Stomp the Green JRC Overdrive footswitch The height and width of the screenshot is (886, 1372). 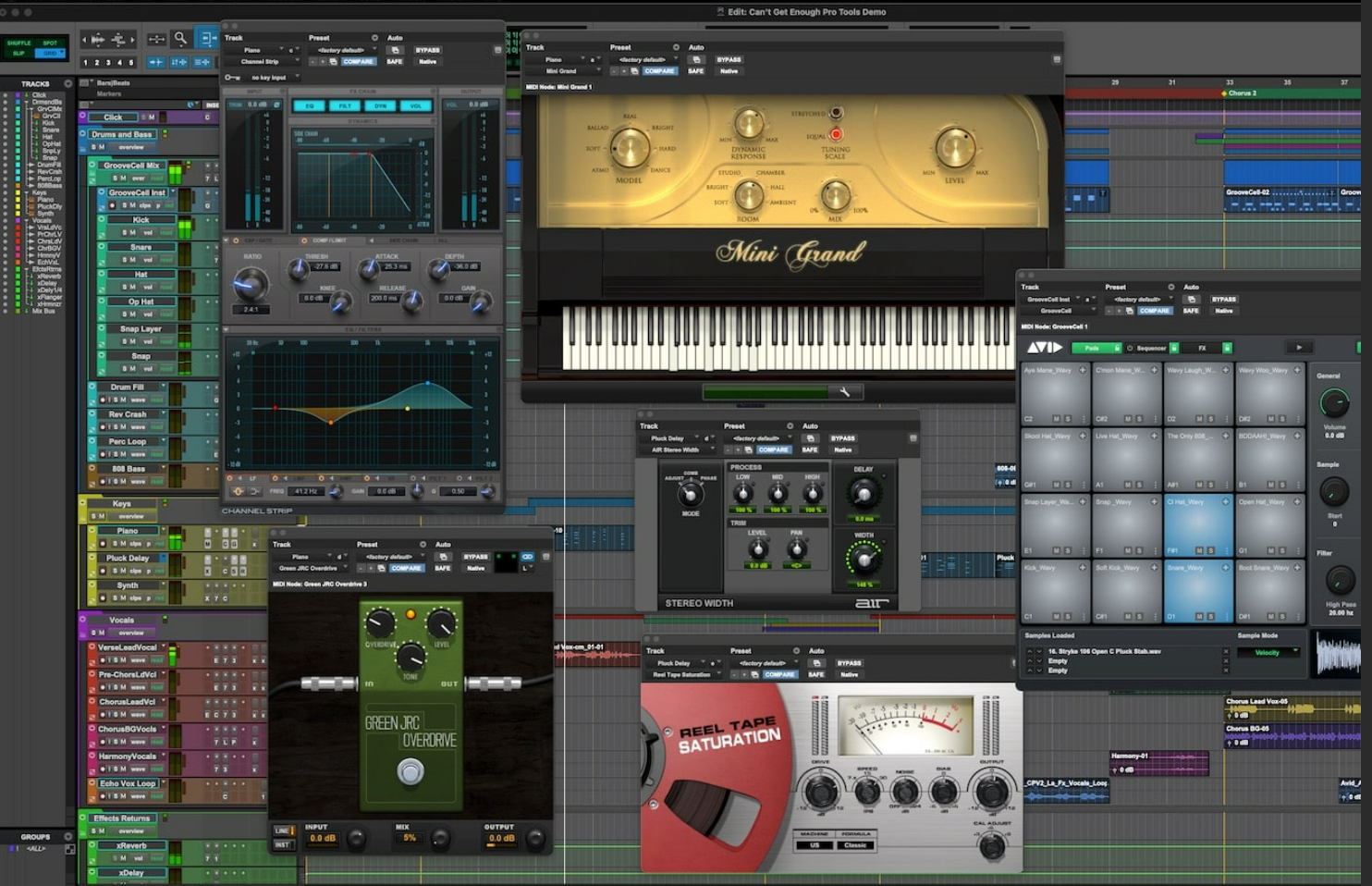410,771
